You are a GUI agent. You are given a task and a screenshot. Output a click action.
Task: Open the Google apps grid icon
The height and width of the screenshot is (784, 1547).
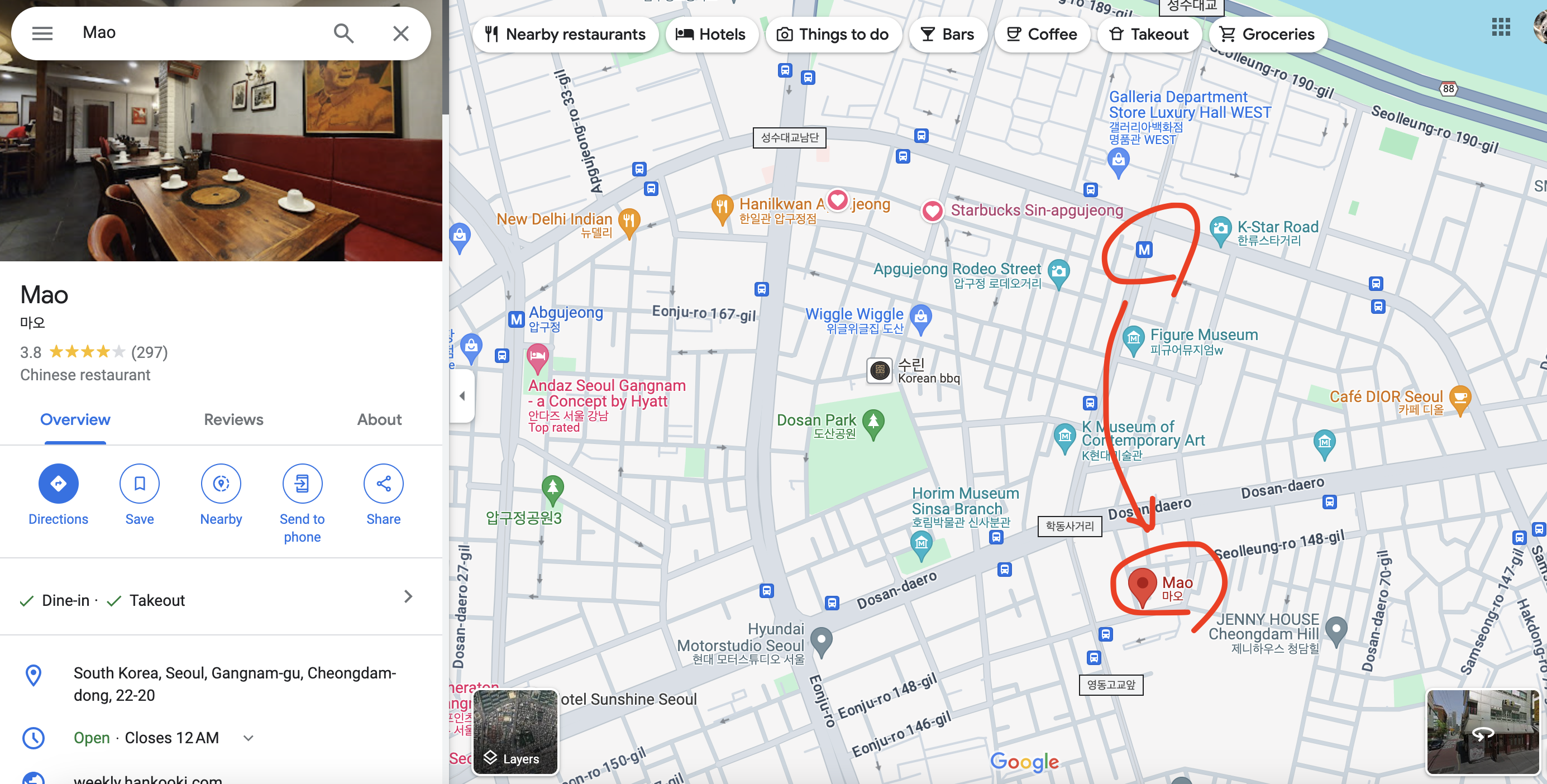point(1500,27)
